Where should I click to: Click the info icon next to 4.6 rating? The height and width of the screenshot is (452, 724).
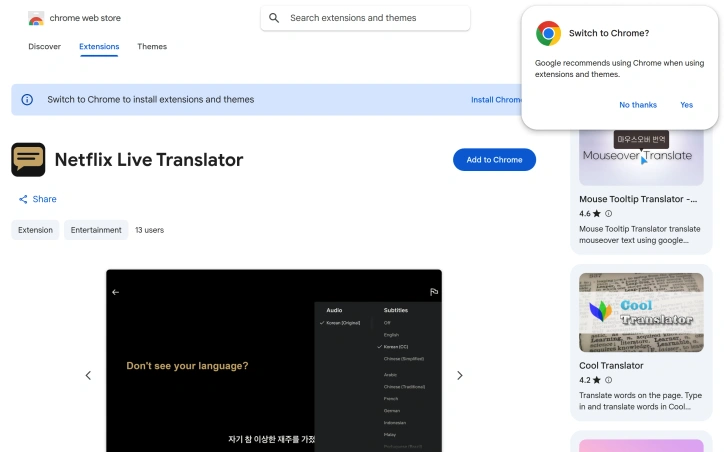click(609, 213)
